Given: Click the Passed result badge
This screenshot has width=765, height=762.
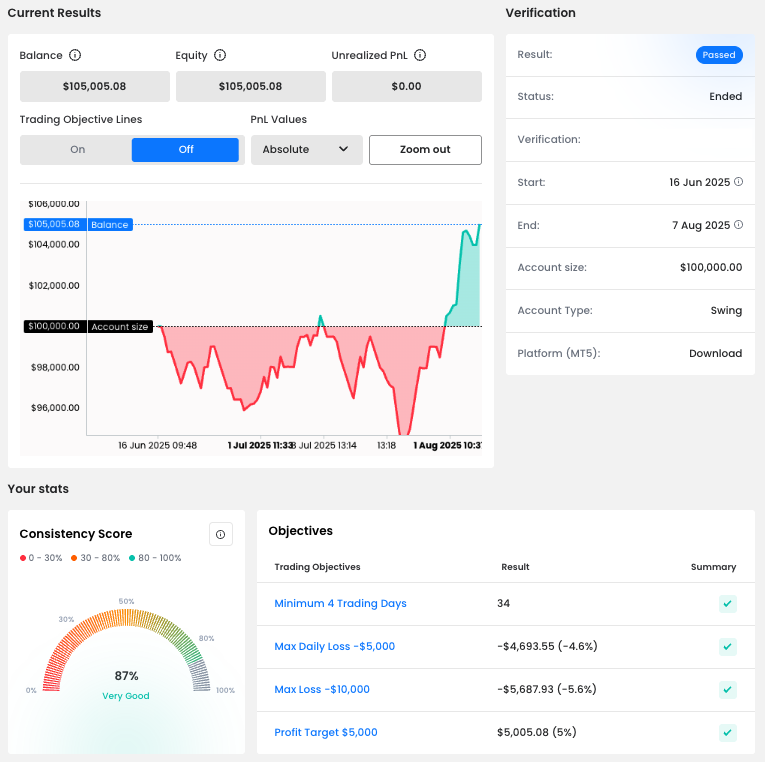Looking at the screenshot, I should 719,55.
